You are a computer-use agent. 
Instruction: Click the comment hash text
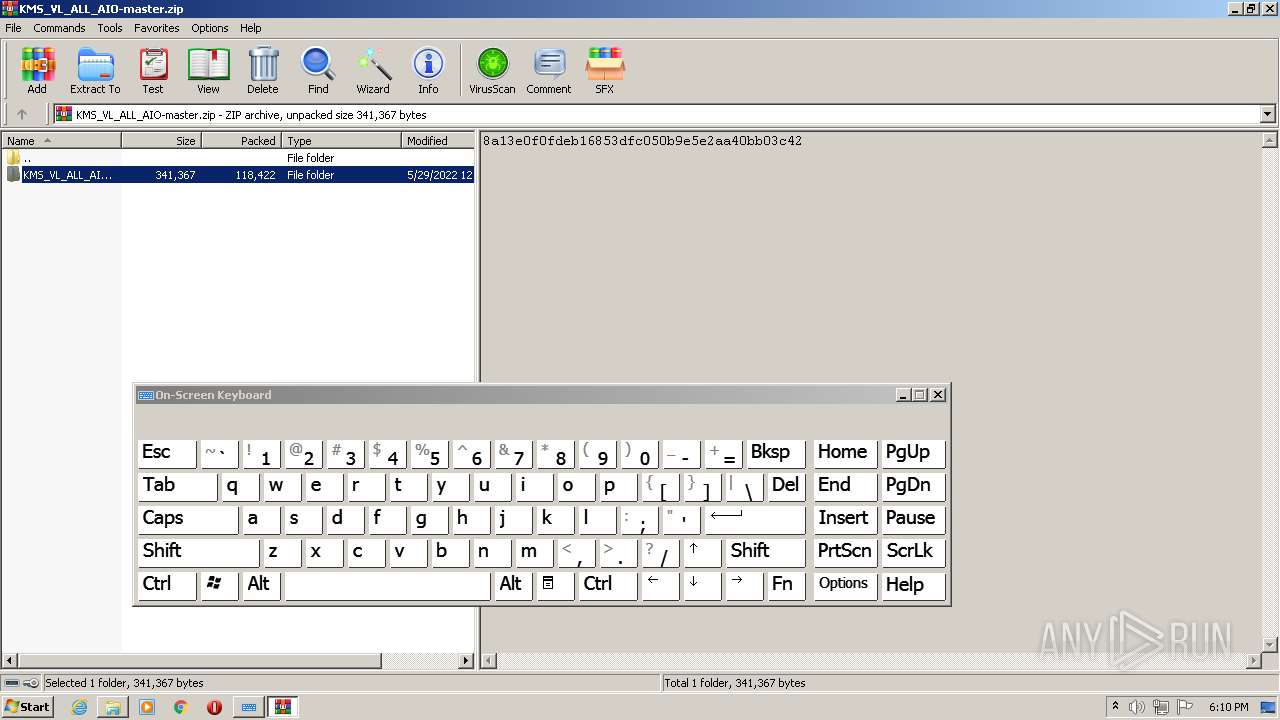click(642, 141)
